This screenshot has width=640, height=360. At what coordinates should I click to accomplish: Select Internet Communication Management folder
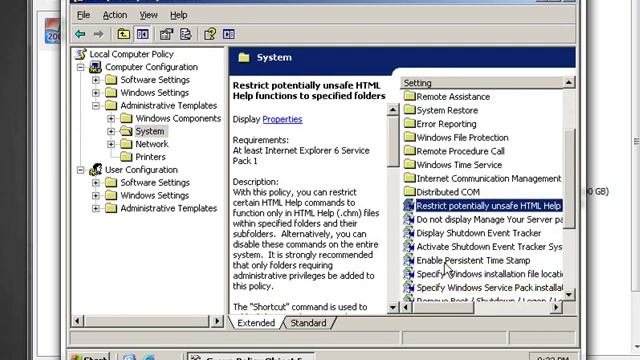[482, 178]
